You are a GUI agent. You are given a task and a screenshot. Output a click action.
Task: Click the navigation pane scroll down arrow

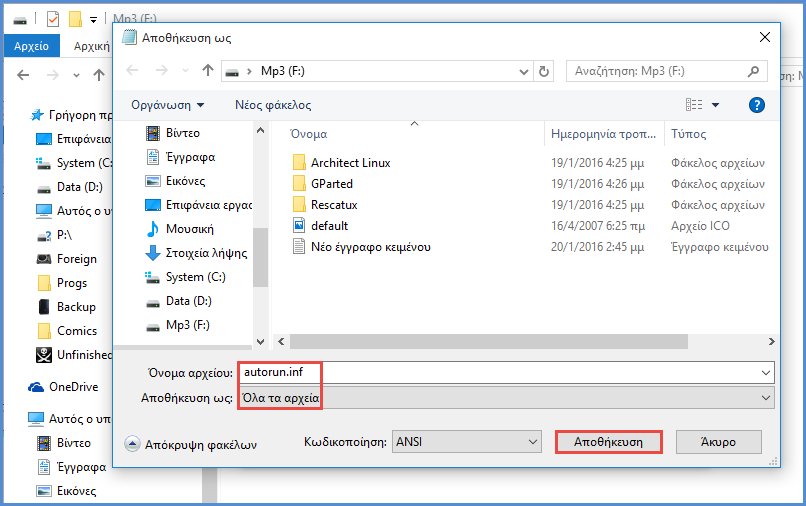(x=261, y=341)
